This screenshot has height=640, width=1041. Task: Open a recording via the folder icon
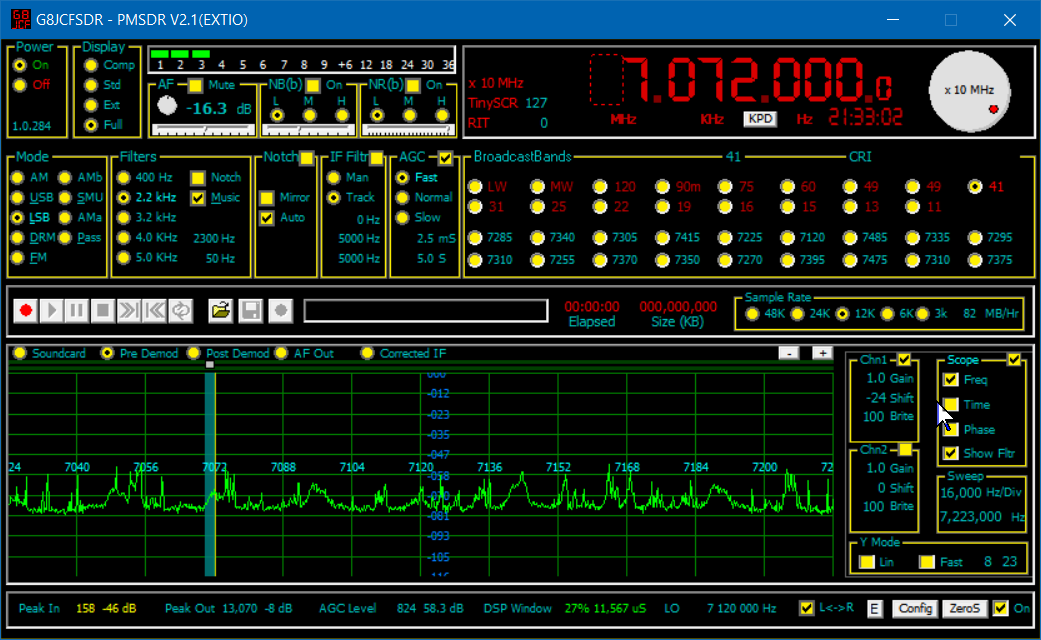pyautogui.click(x=221, y=311)
